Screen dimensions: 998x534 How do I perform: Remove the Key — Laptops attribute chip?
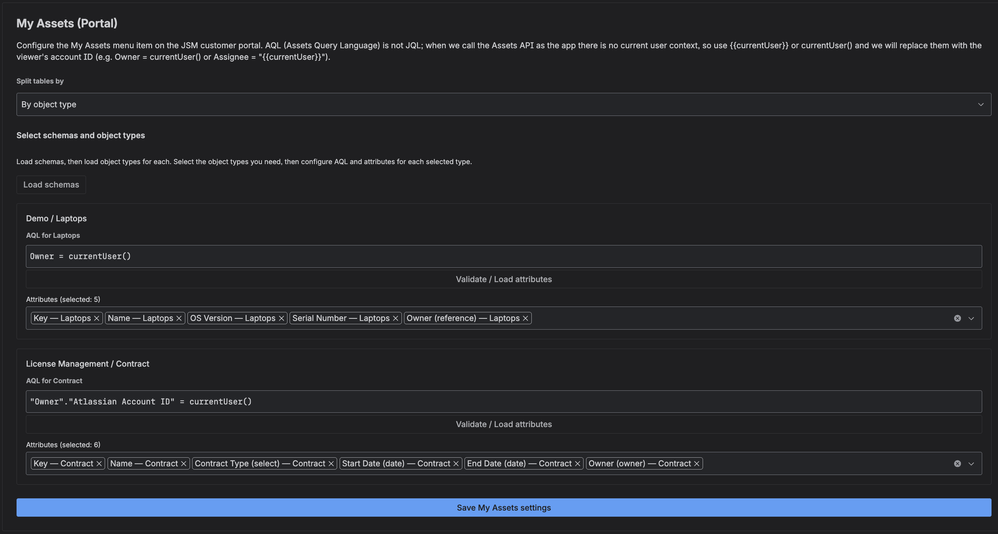click(97, 318)
